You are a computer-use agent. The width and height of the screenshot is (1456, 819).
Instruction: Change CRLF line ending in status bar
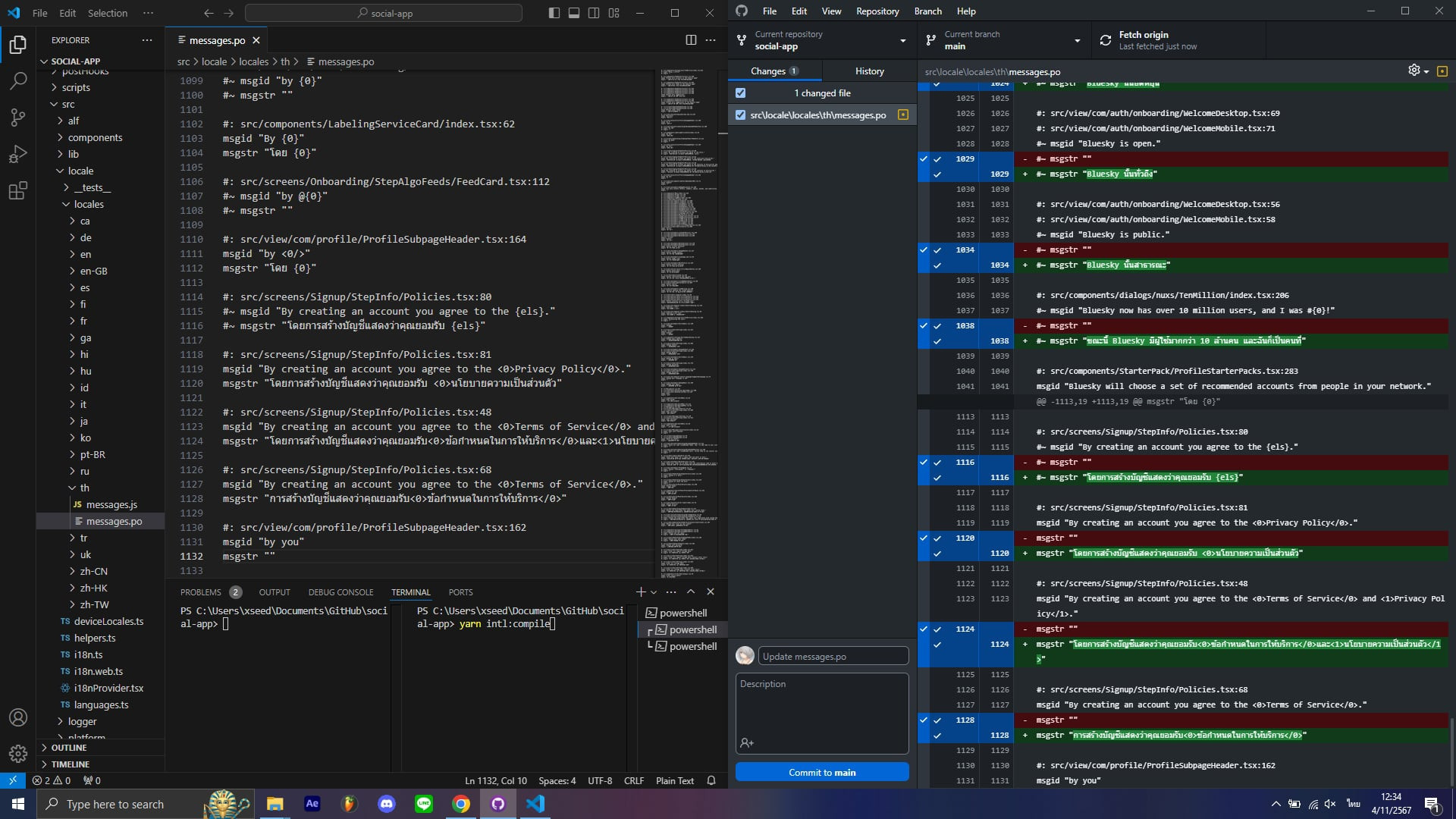pos(633,780)
